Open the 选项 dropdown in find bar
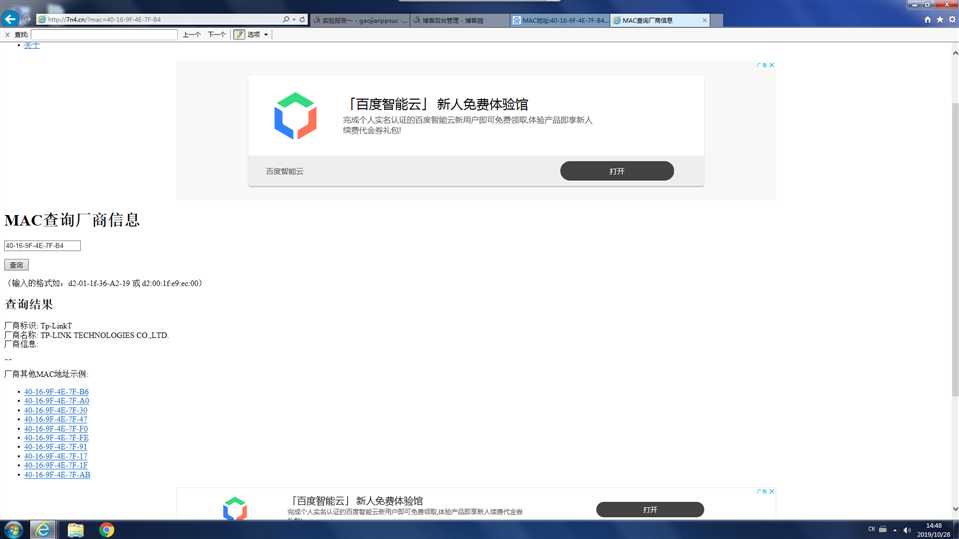Screen dimensions: 959x539 pos(258,35)
